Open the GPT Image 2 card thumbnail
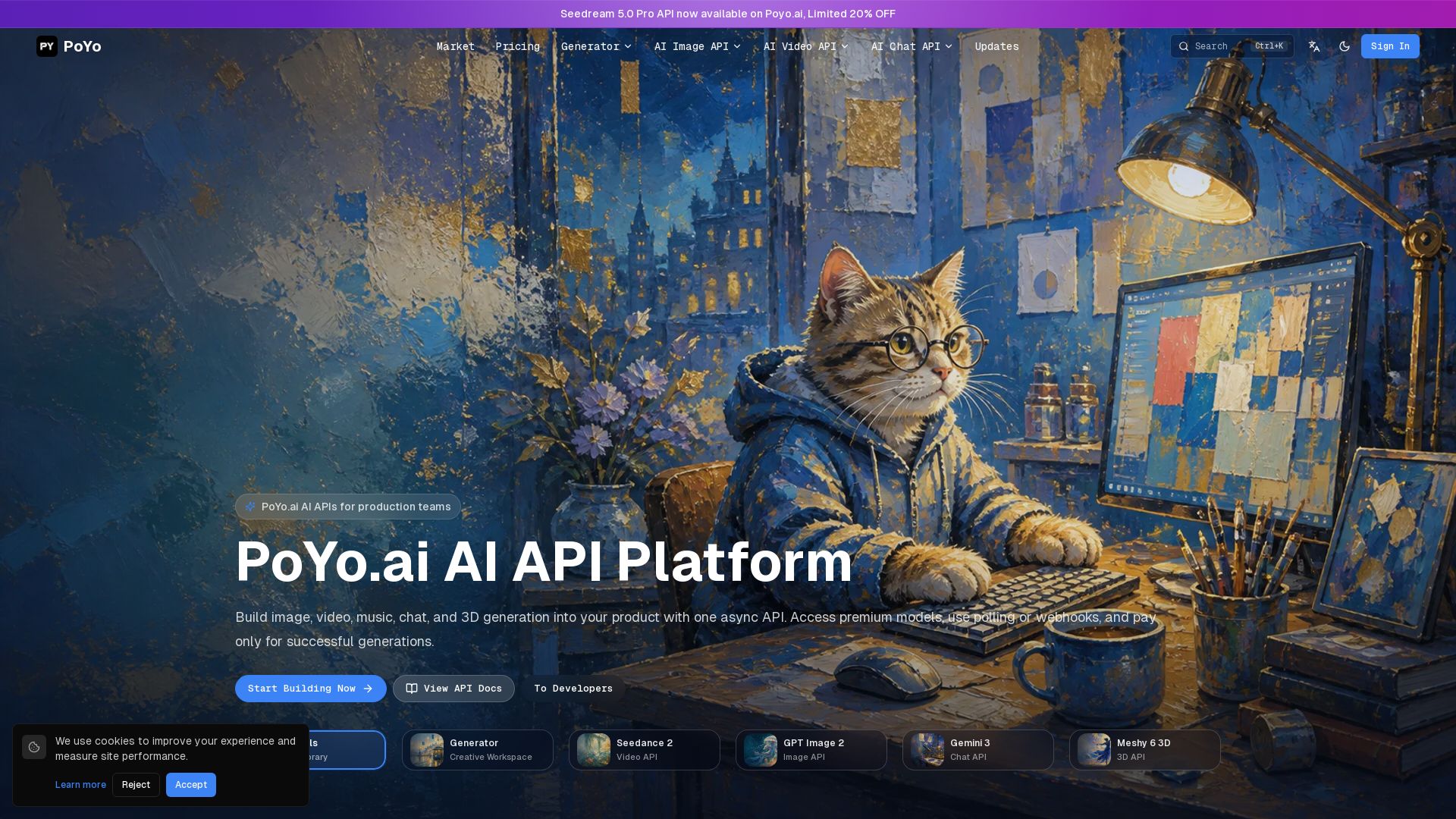The image size is (1456, 819). tap(761, 750)
